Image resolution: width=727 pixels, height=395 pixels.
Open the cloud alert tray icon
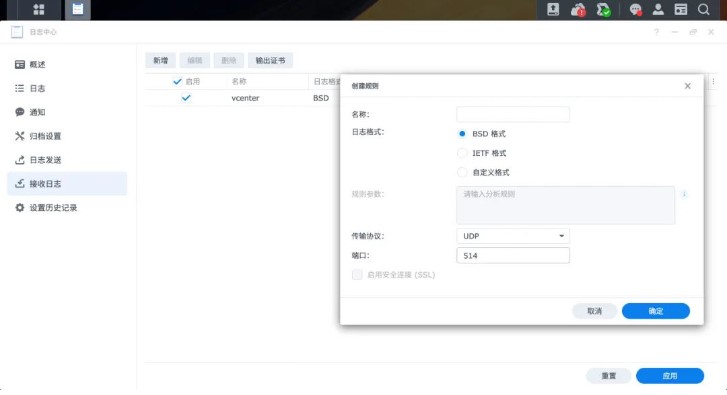click(578, 9)
